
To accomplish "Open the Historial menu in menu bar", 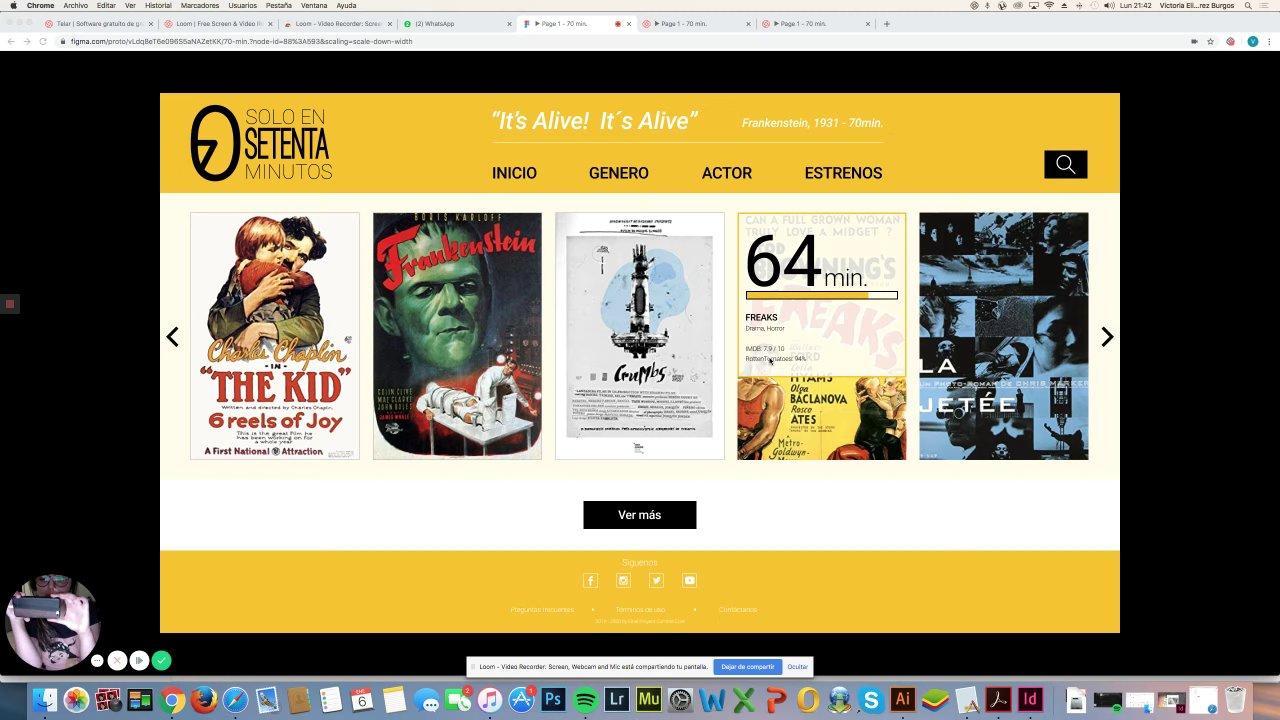I will [158, 5].
